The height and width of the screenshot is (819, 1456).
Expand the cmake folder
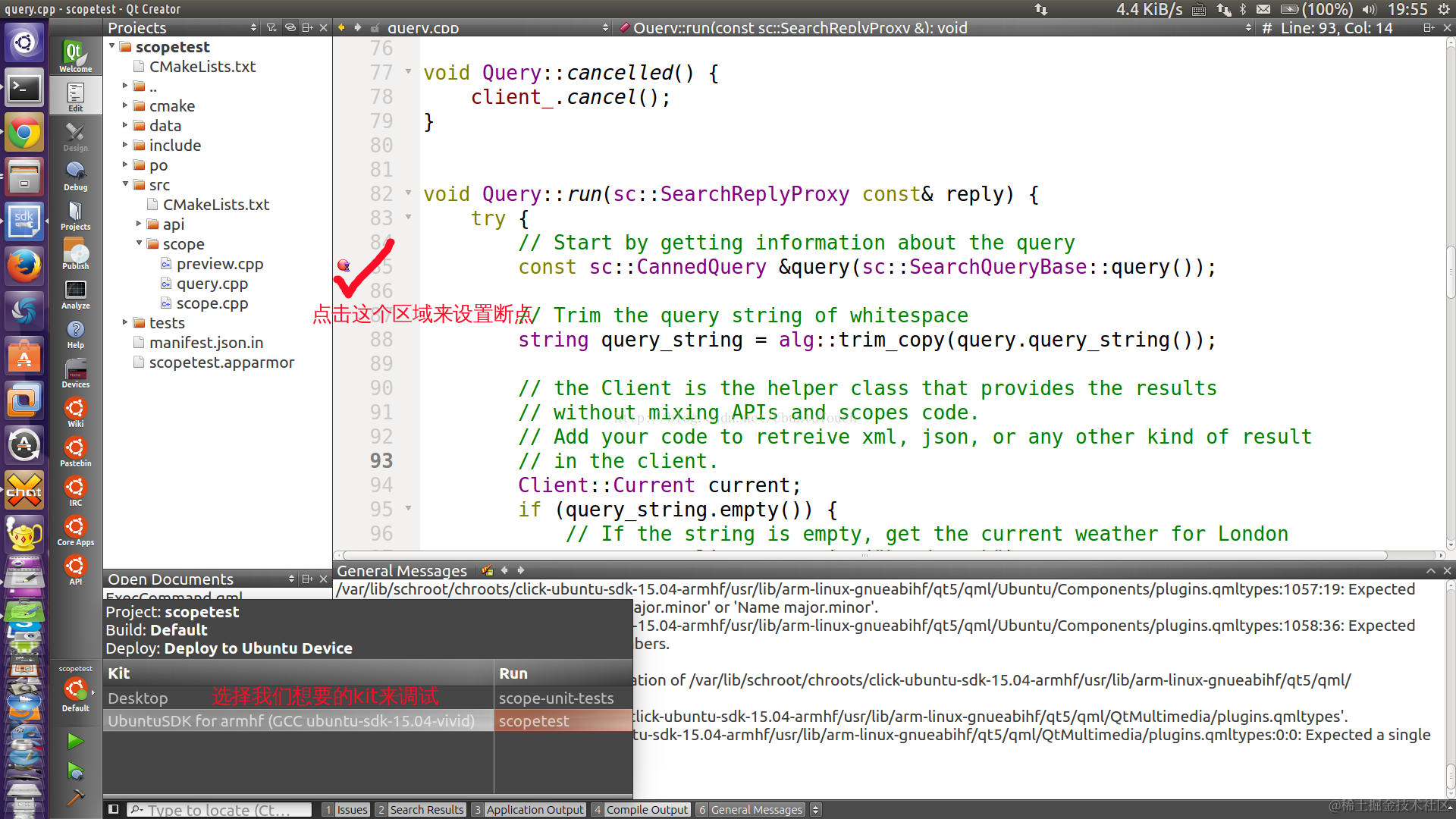click(x=126, y=105)
